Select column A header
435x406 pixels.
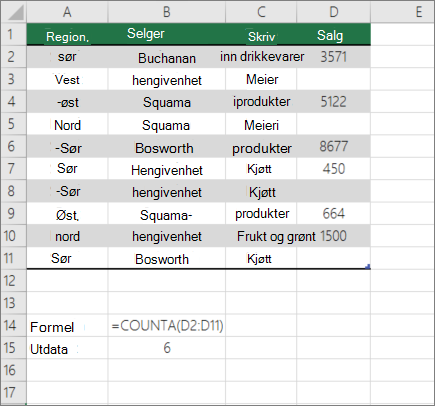67,12
